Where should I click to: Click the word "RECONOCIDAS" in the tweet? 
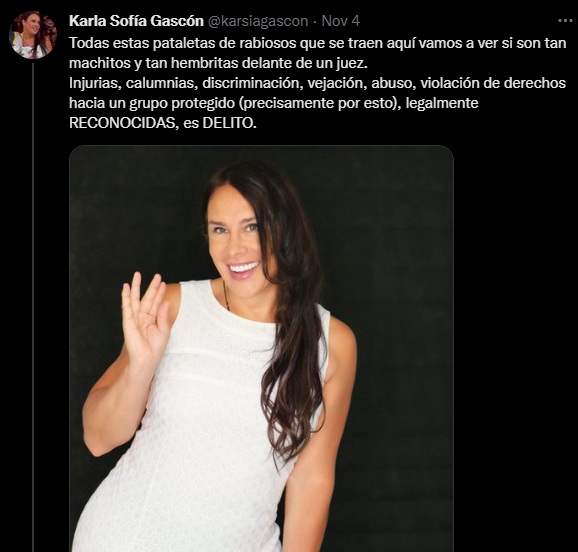click(x=122, y=123)
